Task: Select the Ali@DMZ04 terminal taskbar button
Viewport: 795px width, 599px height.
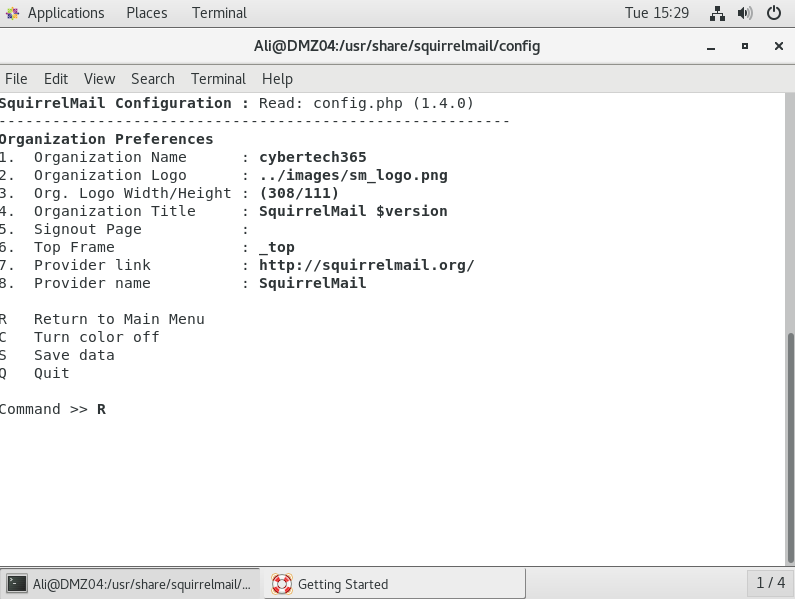Action: coord(130,584)
